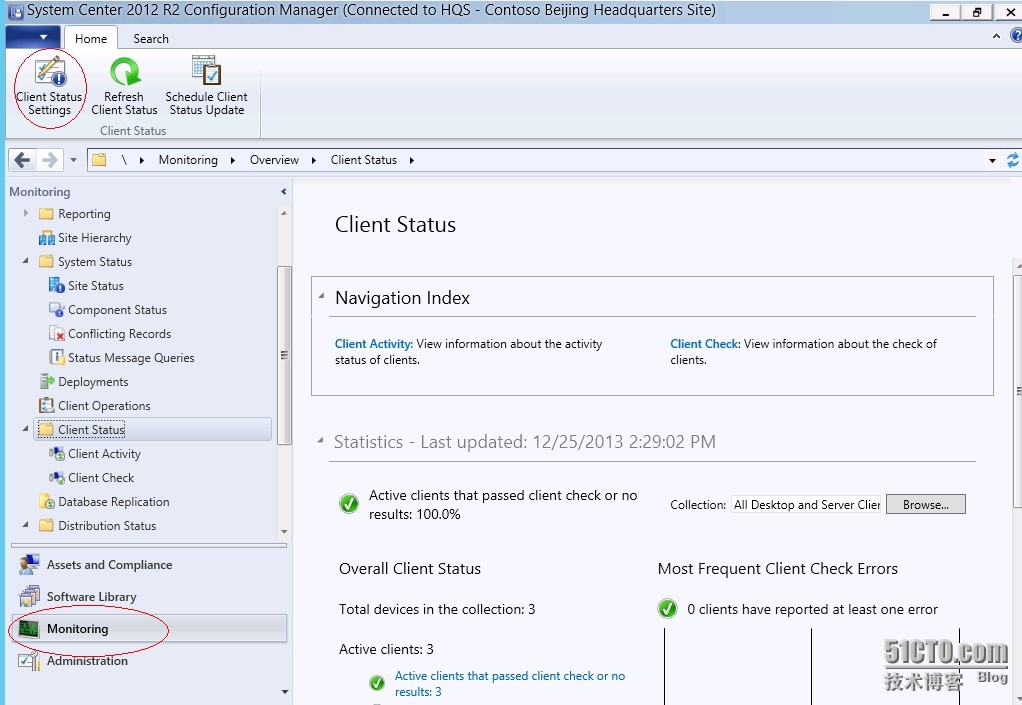
Task: Go forward with the navigation arrow
Action: pos(50,160)
